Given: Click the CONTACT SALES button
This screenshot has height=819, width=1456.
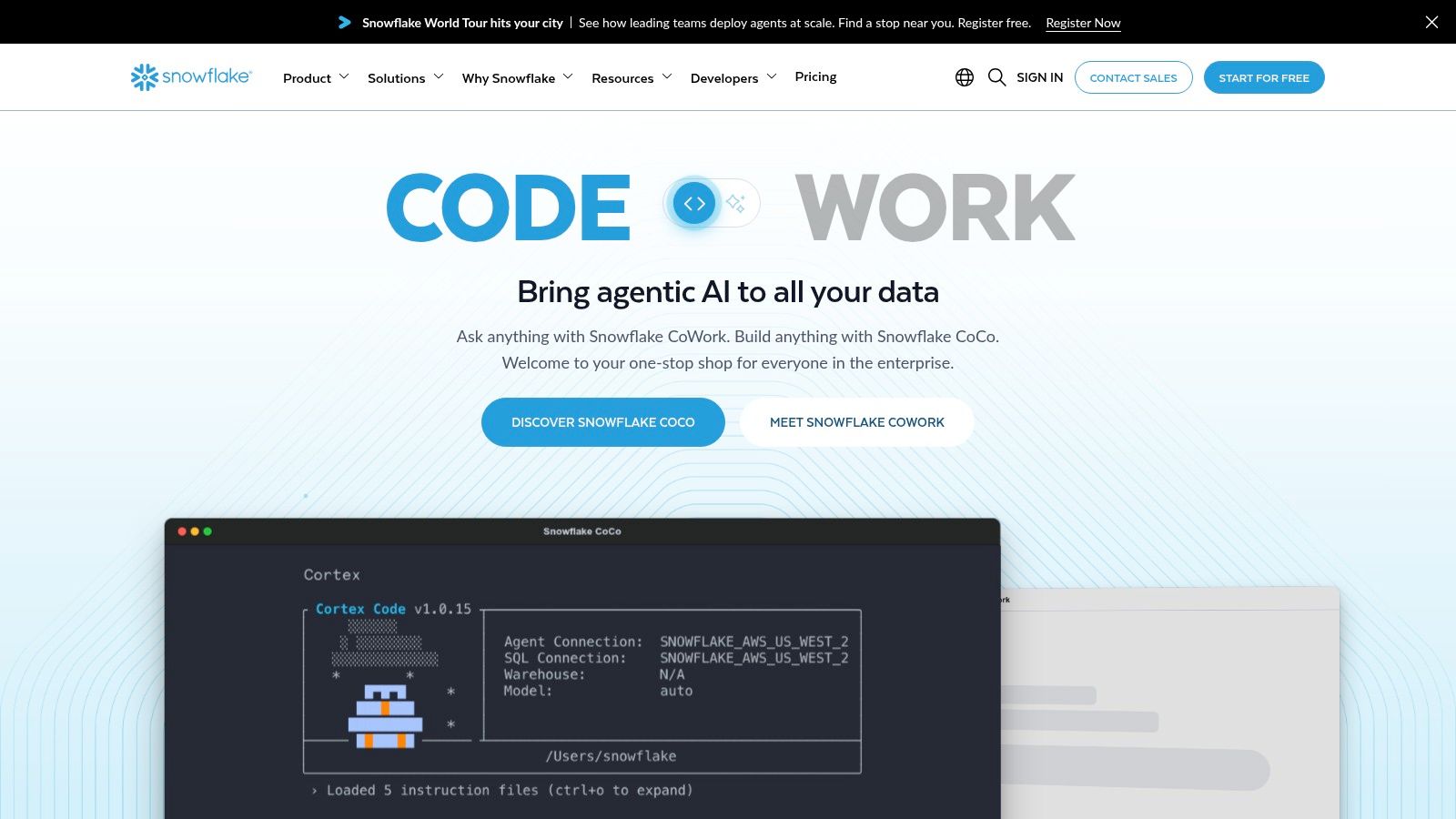Looking at the screenshot, I should point(1134,77).
